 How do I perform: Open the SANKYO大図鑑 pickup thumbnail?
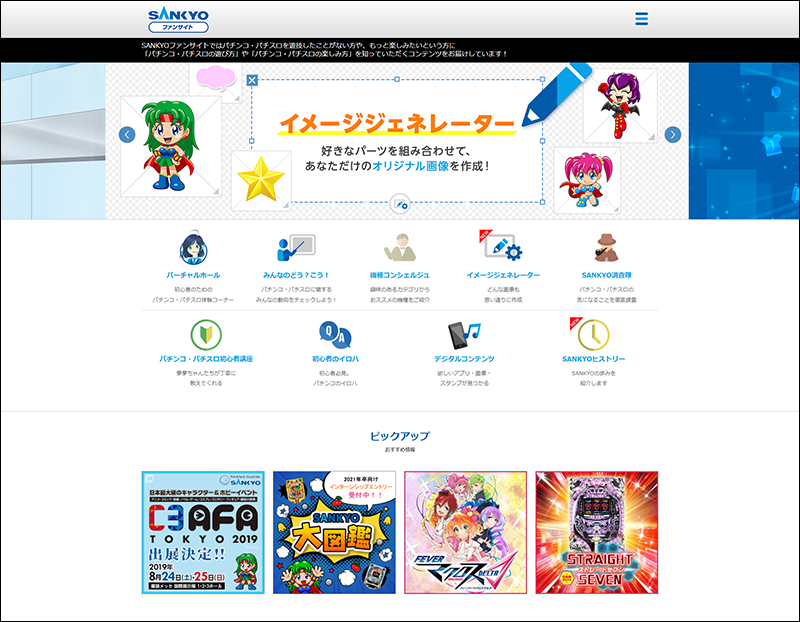tap(334, 532)
